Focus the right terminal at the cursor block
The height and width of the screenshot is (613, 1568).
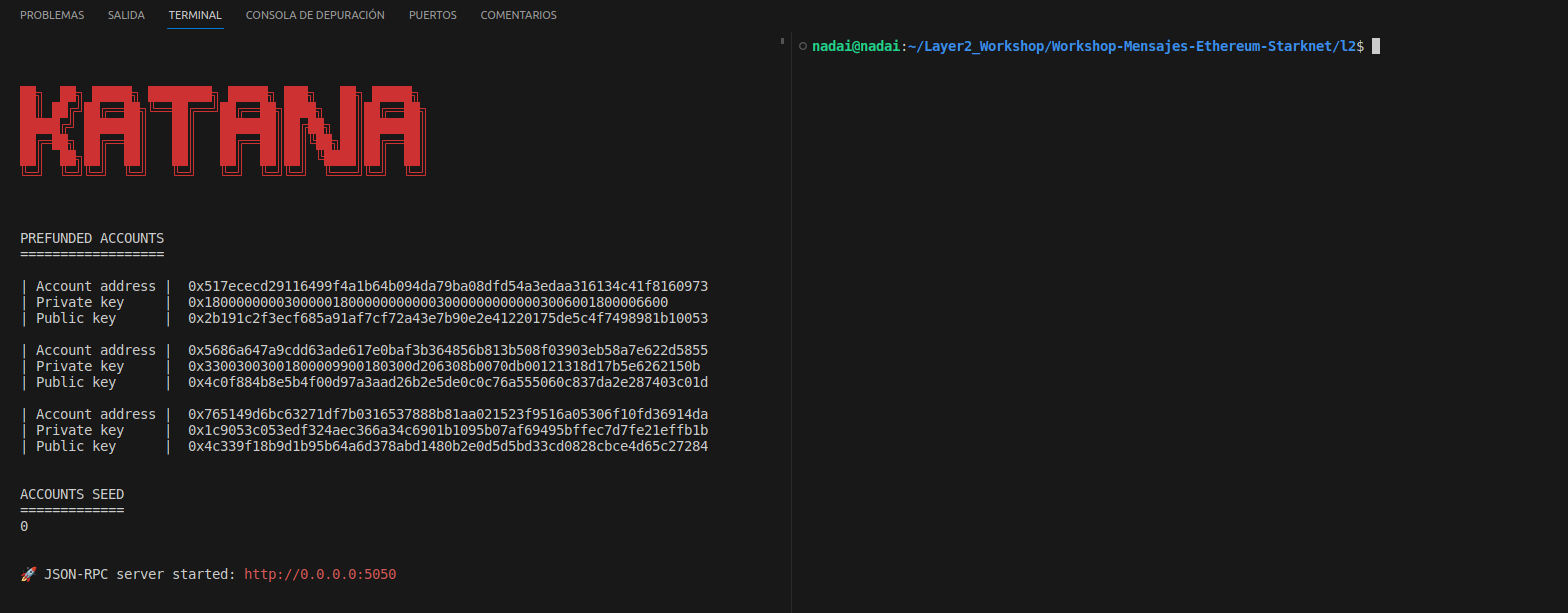click(1376, 47)
